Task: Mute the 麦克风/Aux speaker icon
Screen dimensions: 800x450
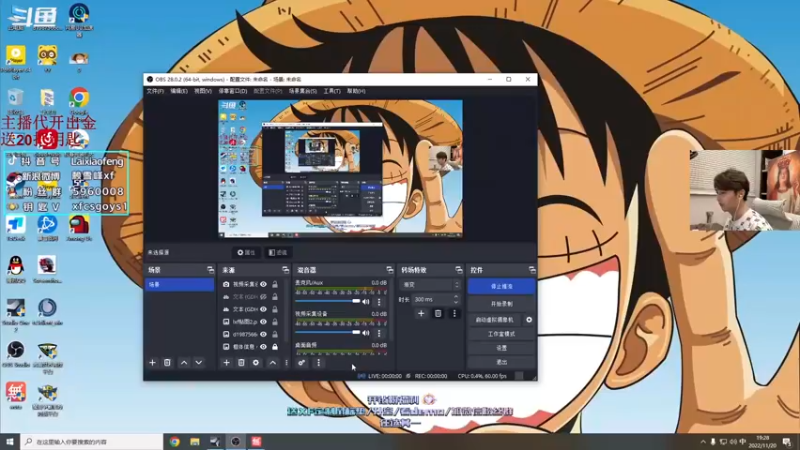Action: [366, 302]
